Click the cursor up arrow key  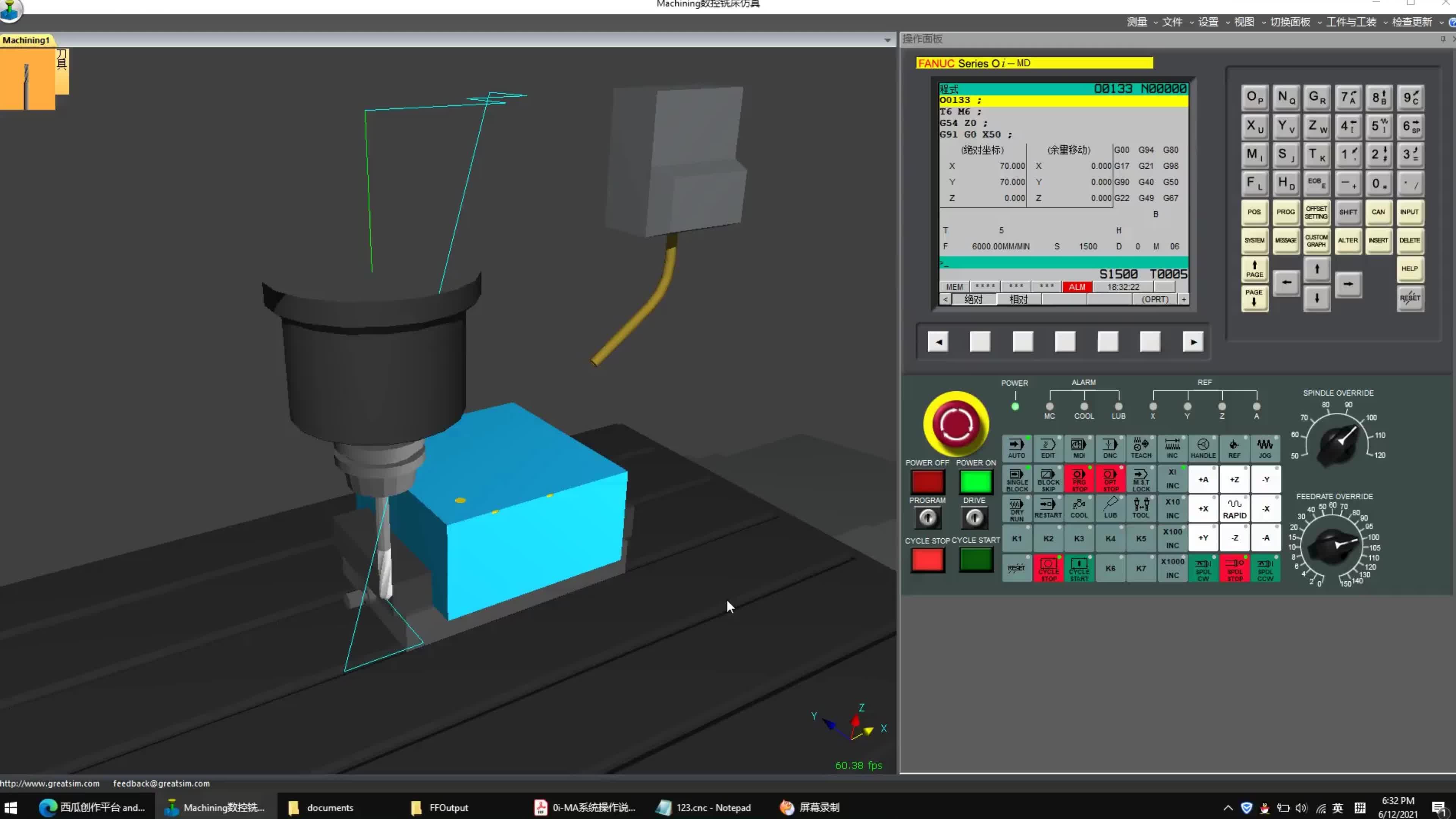tap(1317, 269)
